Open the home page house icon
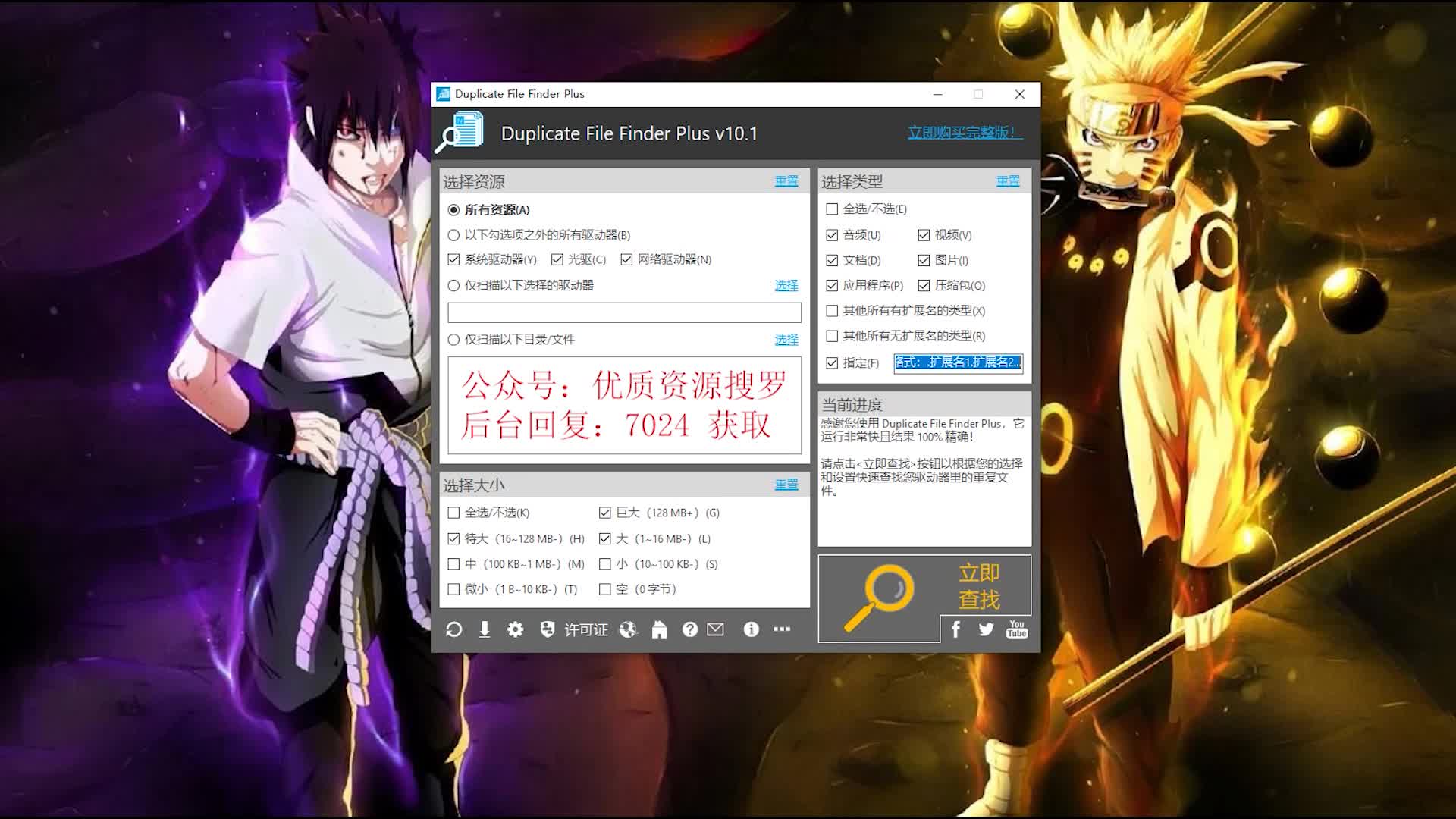 [x=659, y=629]
